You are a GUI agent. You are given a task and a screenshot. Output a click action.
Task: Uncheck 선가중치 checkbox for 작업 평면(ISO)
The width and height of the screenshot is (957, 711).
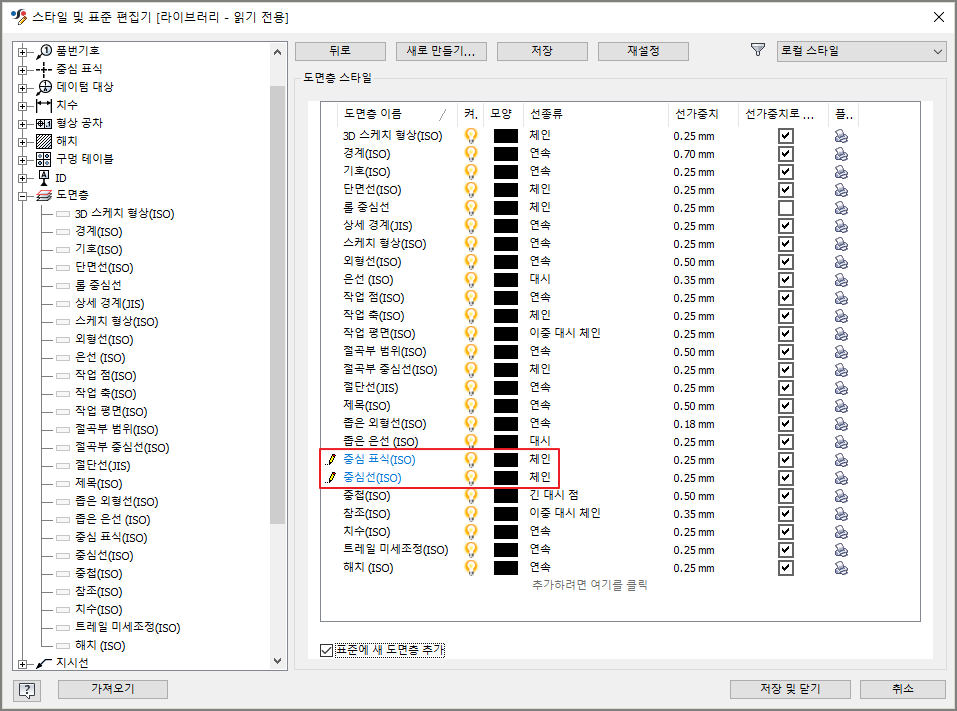point(785,334)
